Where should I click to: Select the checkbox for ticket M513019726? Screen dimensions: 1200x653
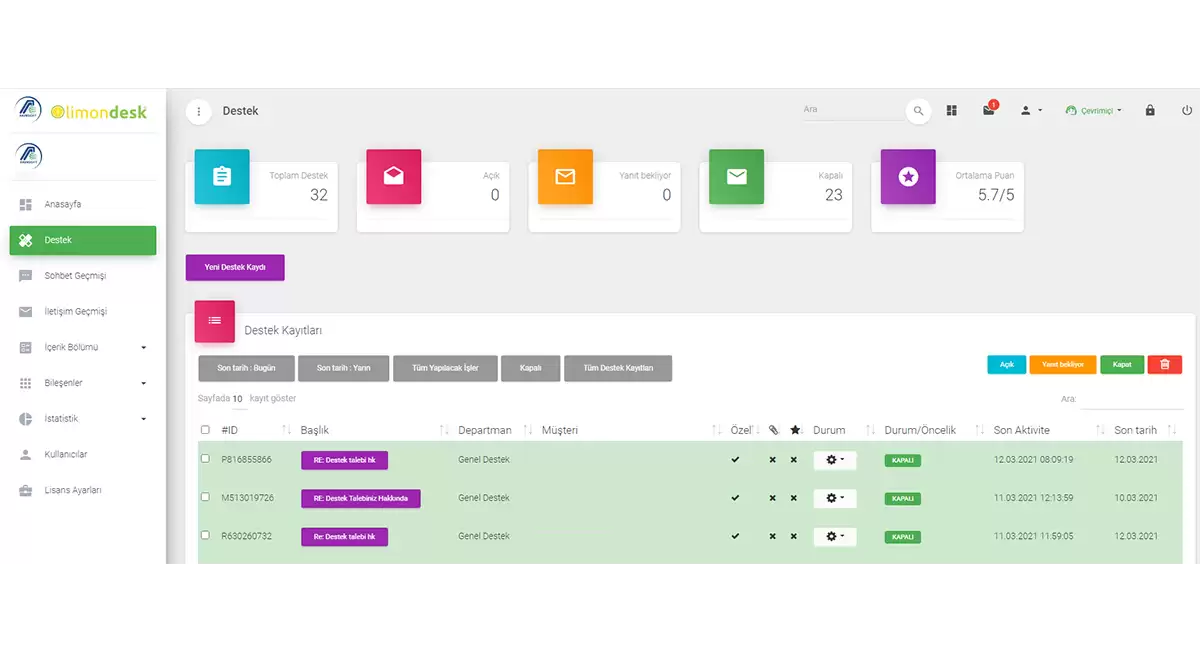pos(206,497)
